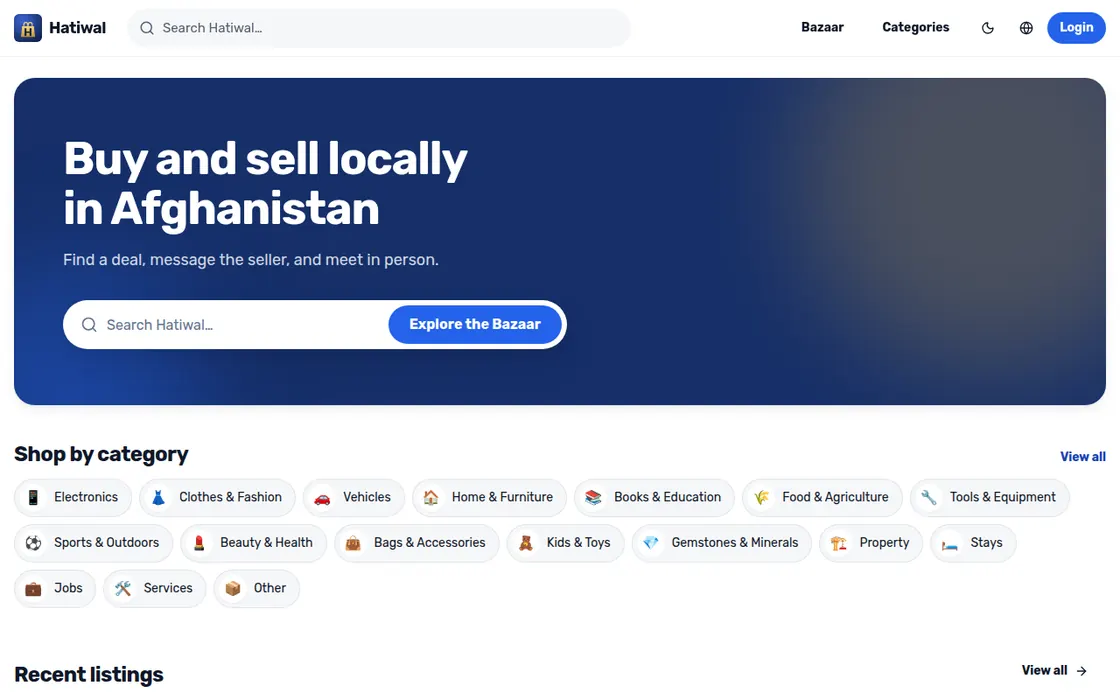The width and height of the screenshot is (1120, 700).
Task: Select the Gemstones & Minerals gem icon
Action: [651, 543]
